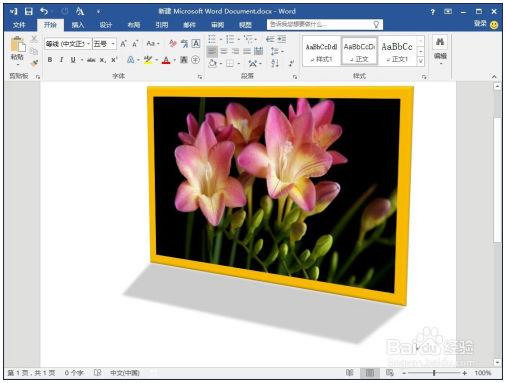Decrease font size with the shrink-font icon
This screenshot has height=383, width=506.
[x=135, y=44]
